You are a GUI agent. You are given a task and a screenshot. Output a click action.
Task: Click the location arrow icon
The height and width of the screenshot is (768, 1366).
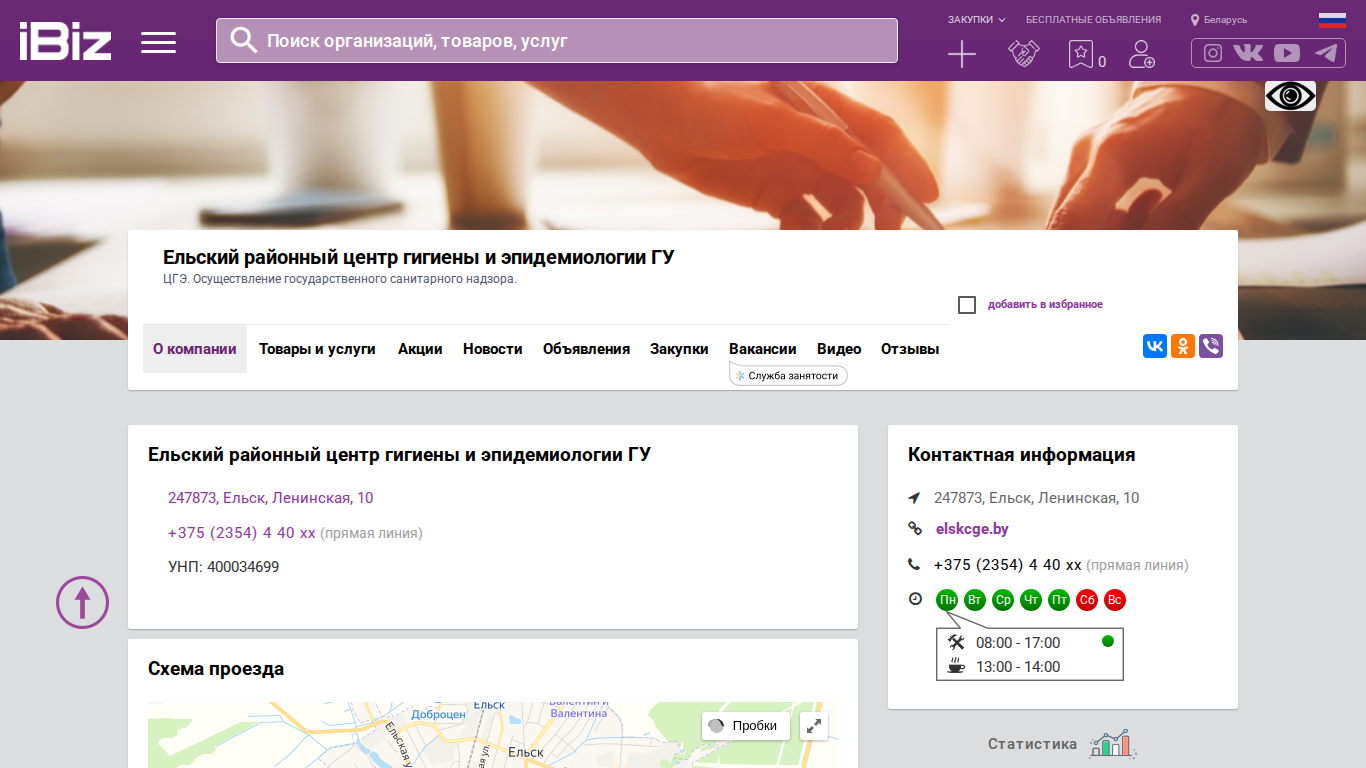[914, 498]
